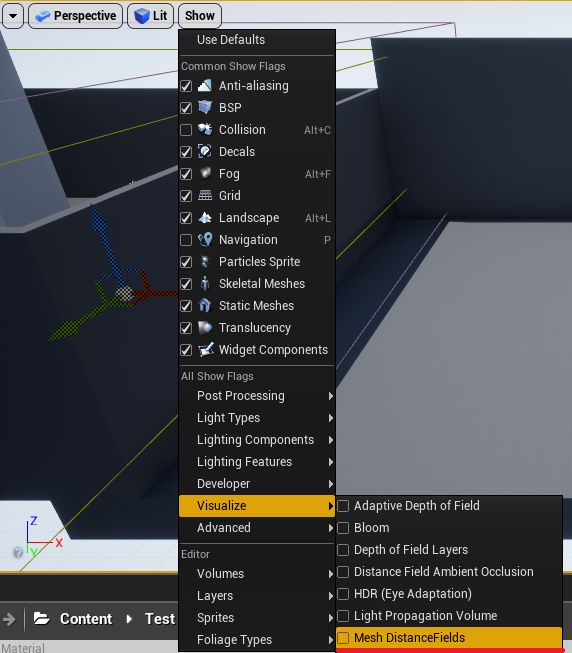Check Distance Field Ambient Occlusion
This screenshot has width=572, height=653.
click(343, 572)
